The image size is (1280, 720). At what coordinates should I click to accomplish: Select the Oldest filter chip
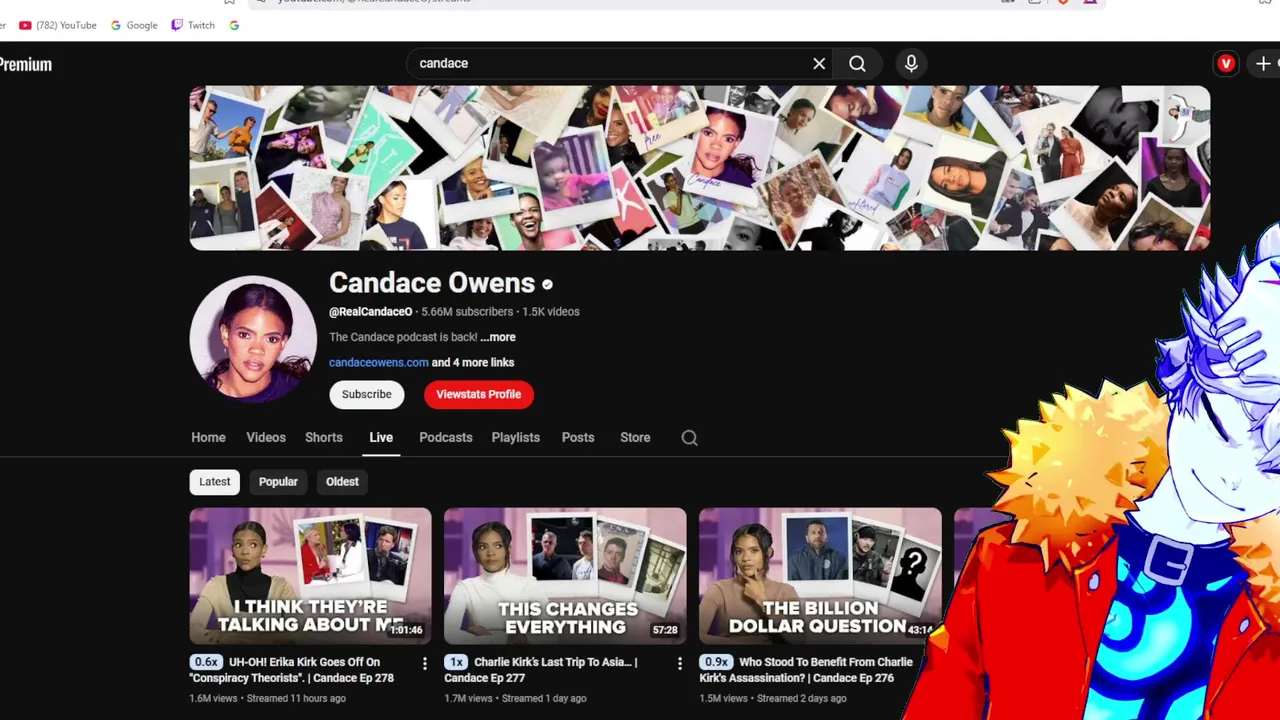point(342,481)
